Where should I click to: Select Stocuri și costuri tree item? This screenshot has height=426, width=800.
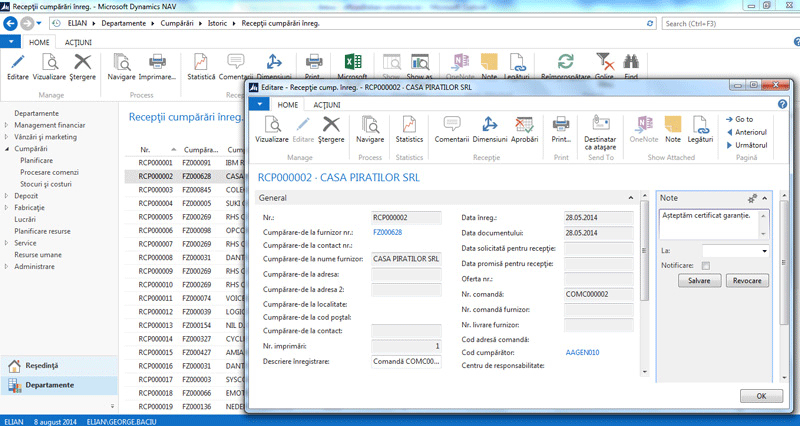(x=46, y=184)
